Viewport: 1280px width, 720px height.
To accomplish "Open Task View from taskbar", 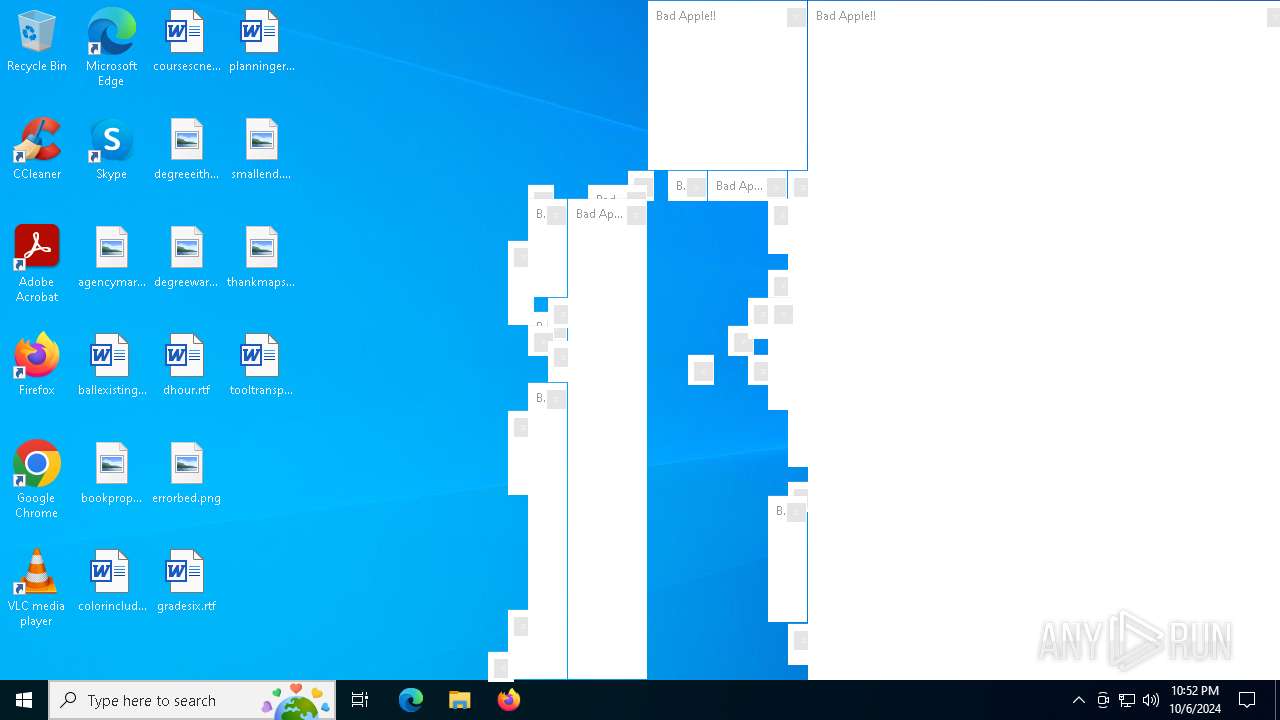I will 360,700.
